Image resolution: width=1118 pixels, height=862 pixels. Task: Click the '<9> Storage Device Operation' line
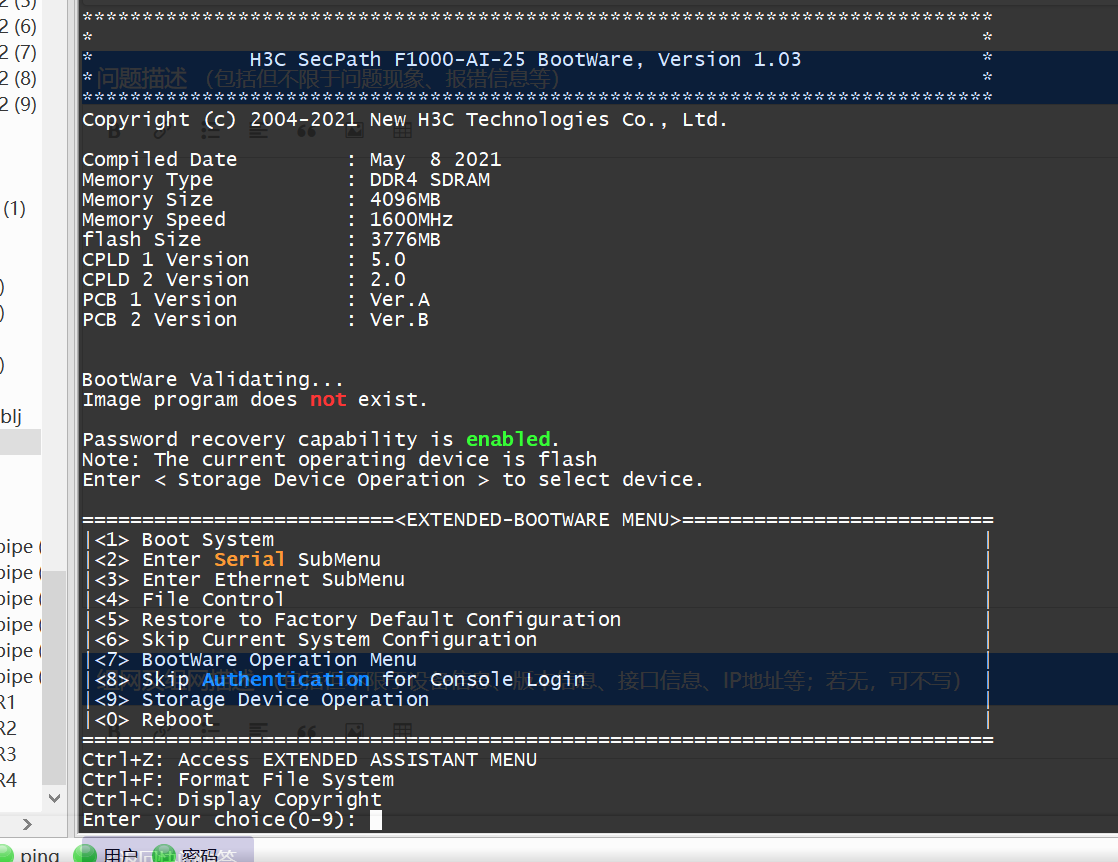262,699
